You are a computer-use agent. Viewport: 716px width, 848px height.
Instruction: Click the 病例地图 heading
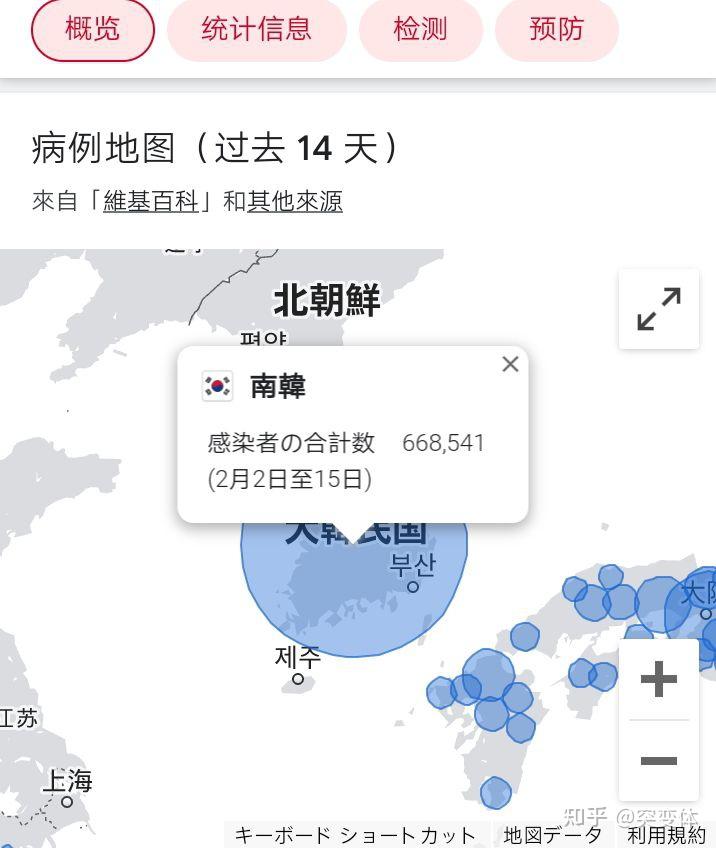point(216,148)
